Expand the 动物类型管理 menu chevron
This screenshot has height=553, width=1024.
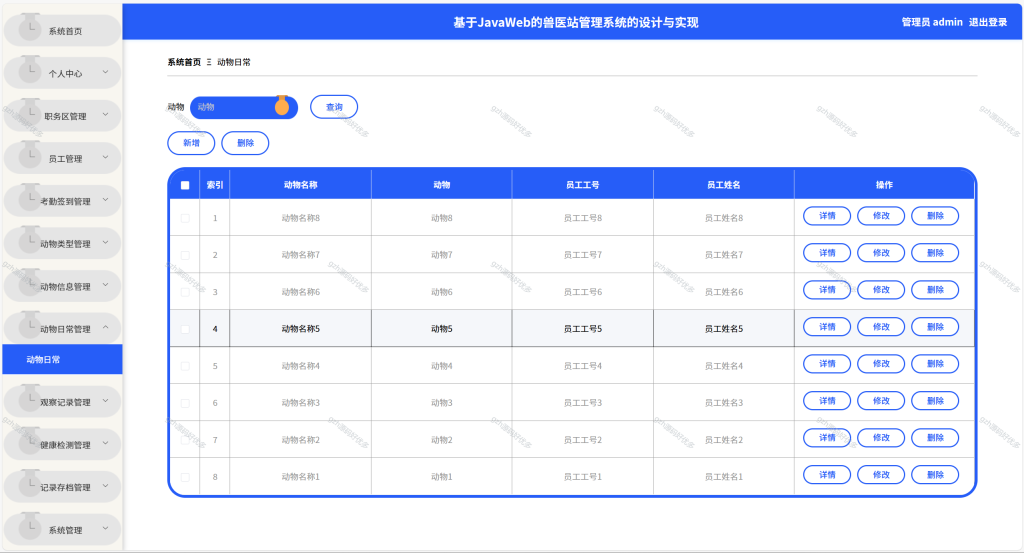tap(106, 242)
